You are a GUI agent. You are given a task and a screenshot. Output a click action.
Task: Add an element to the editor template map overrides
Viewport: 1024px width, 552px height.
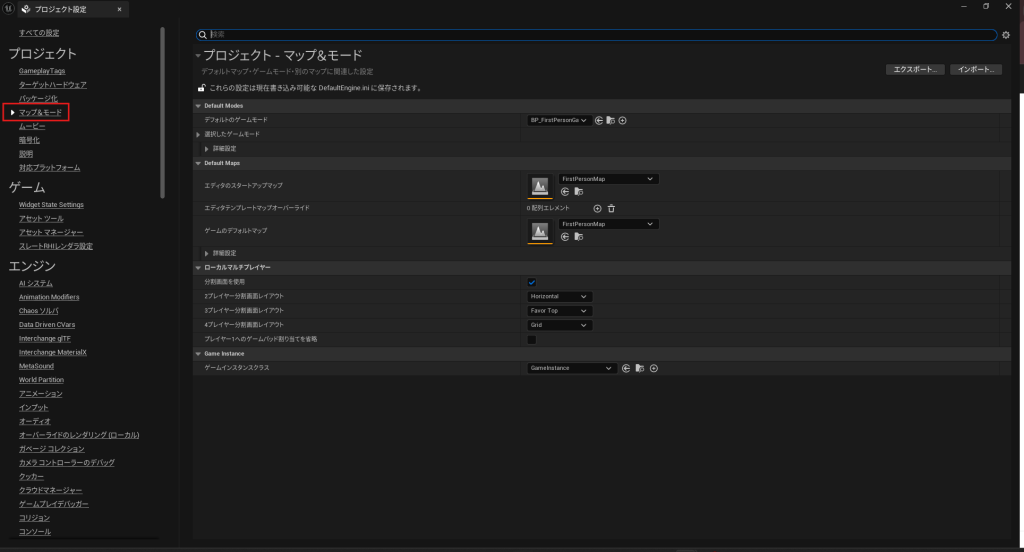click(598, 208)
